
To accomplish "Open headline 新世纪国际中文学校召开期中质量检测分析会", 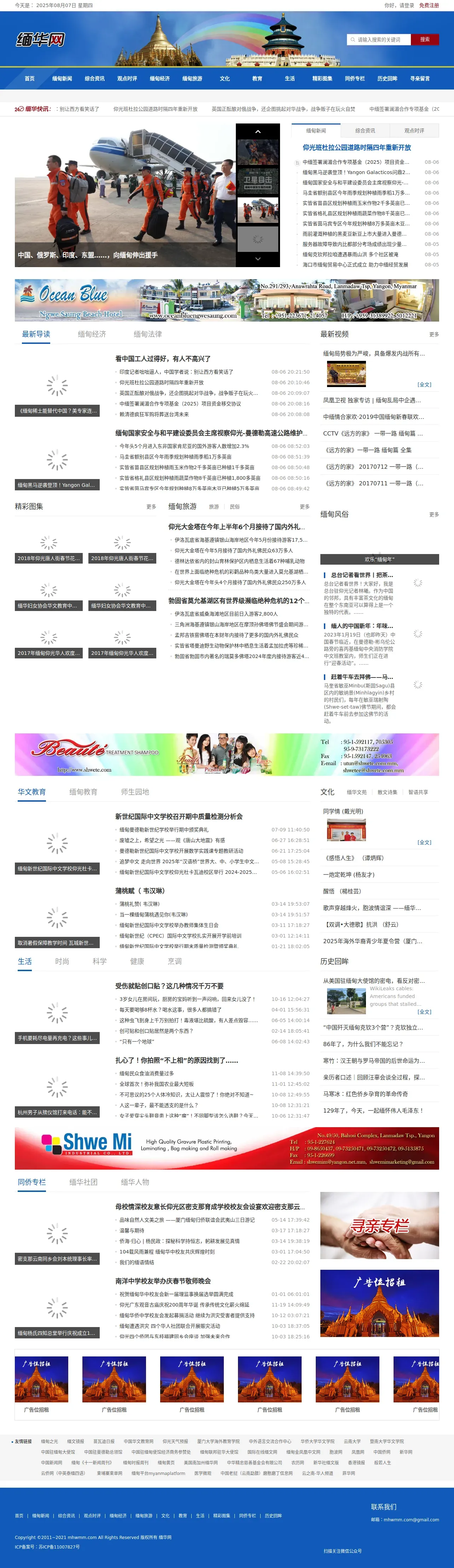I will [179, 817].
